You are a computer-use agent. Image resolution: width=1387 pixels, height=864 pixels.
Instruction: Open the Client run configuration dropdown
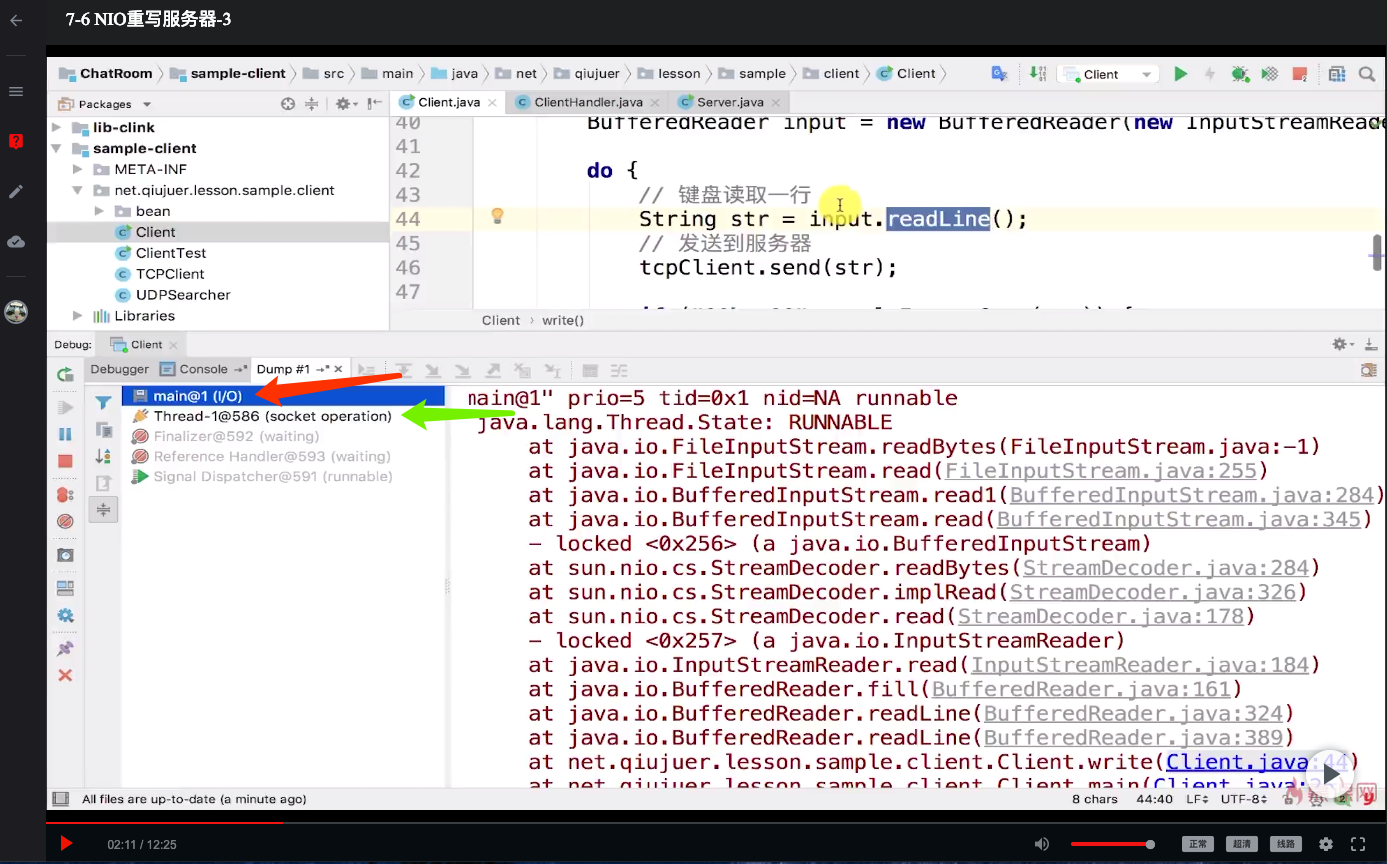1108,74
